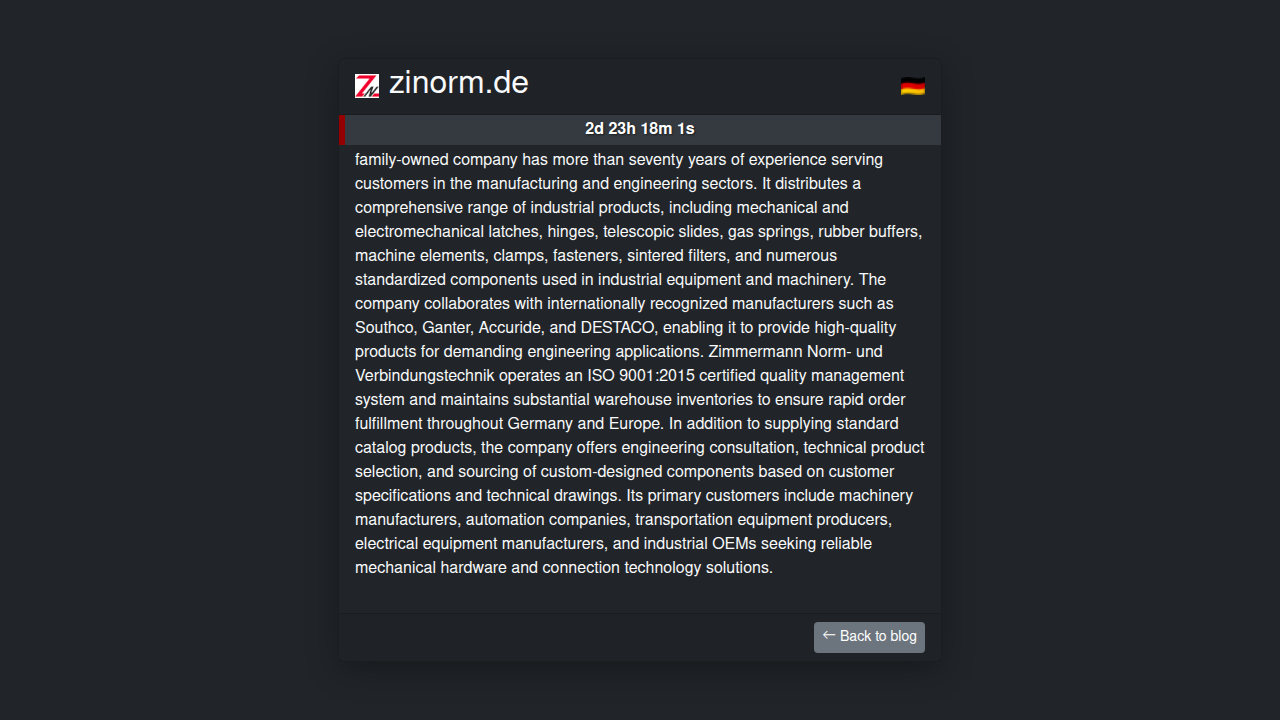Image resolution: width=1280 pixels, height=720 pixels.
Task: Click the Zimmermann Norm- und text
Action: click(x=795, y=352)
